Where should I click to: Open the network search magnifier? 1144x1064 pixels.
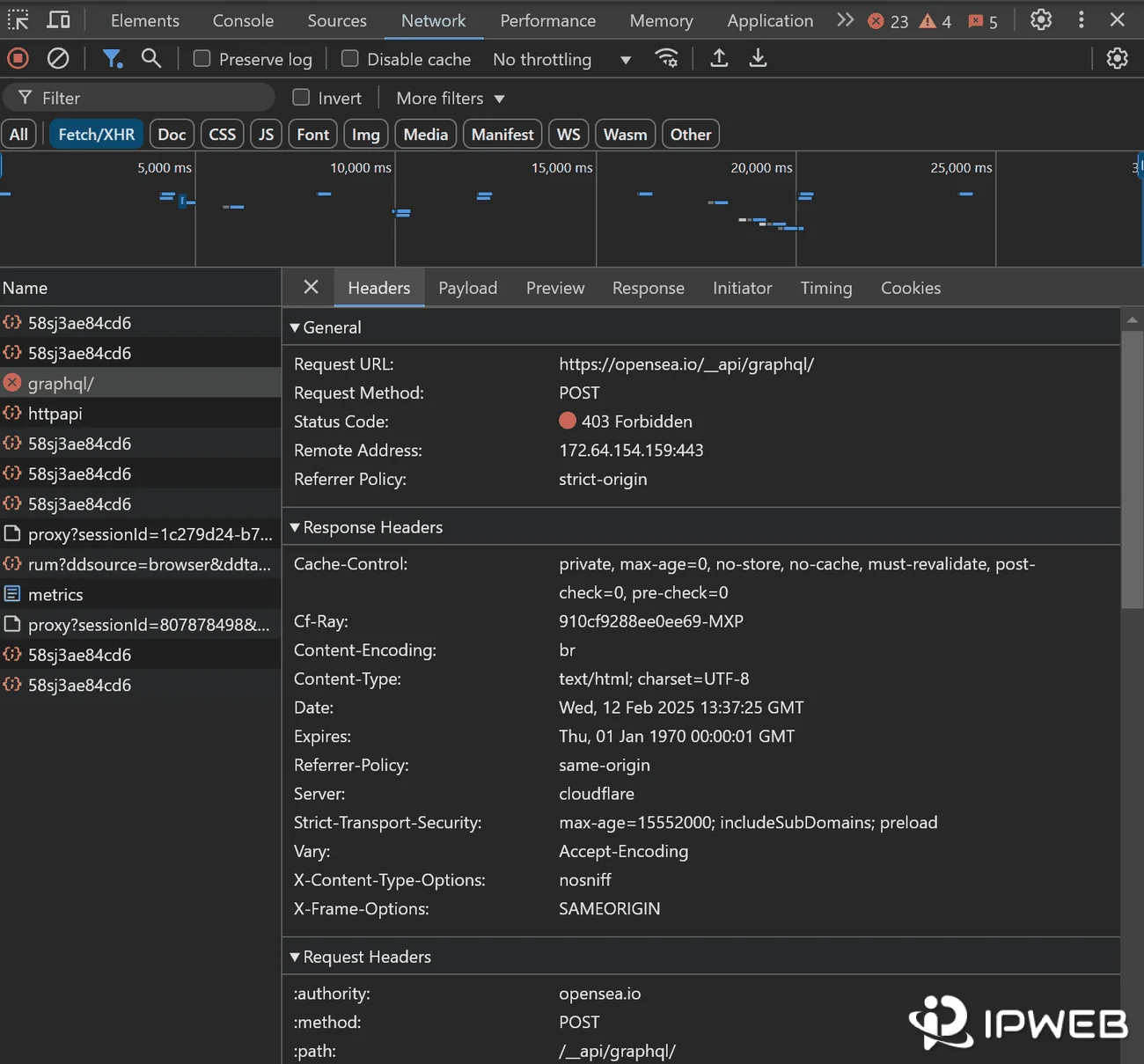tap(151, 59)
